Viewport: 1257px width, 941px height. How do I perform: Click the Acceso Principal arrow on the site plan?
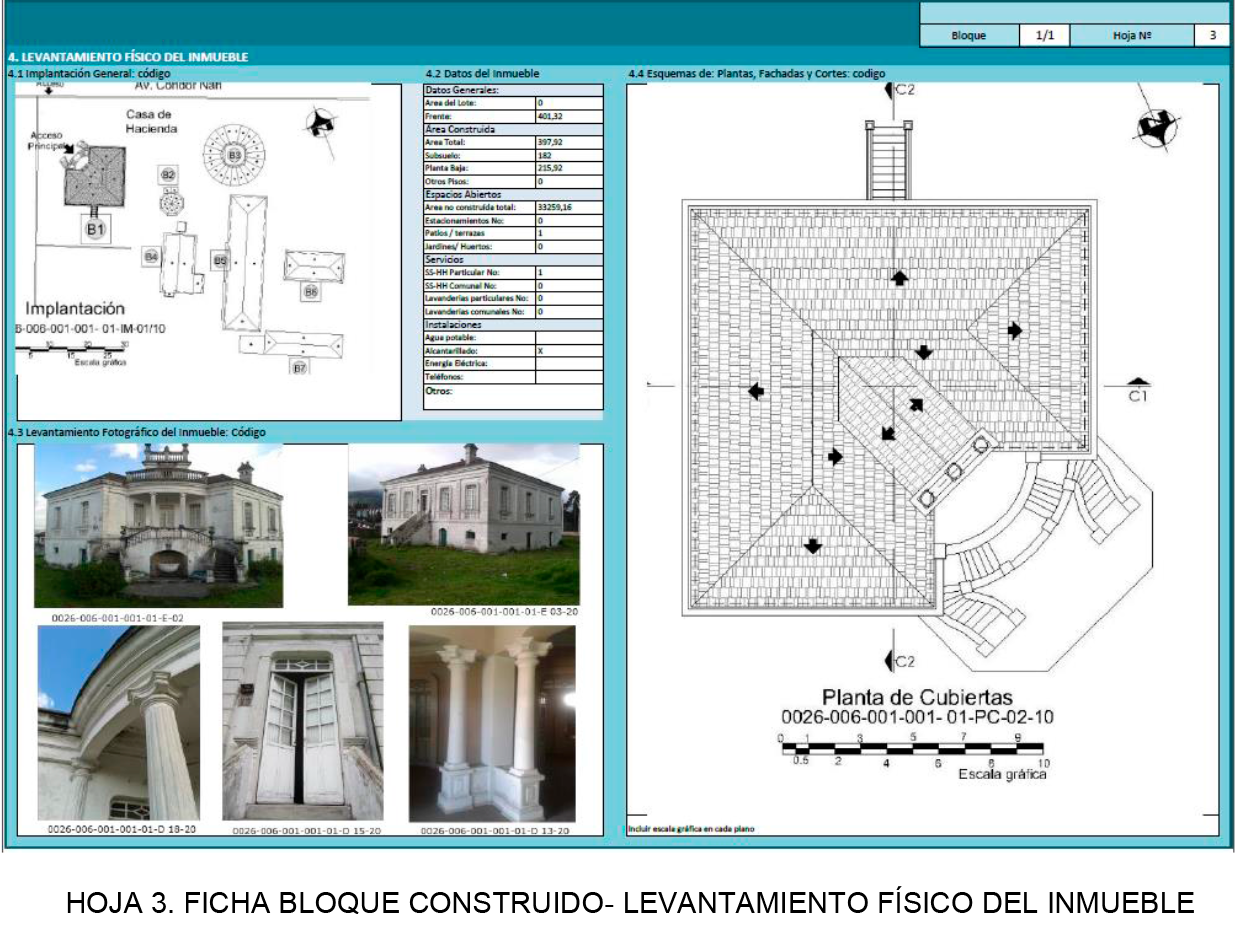click(x=67, y=147)
